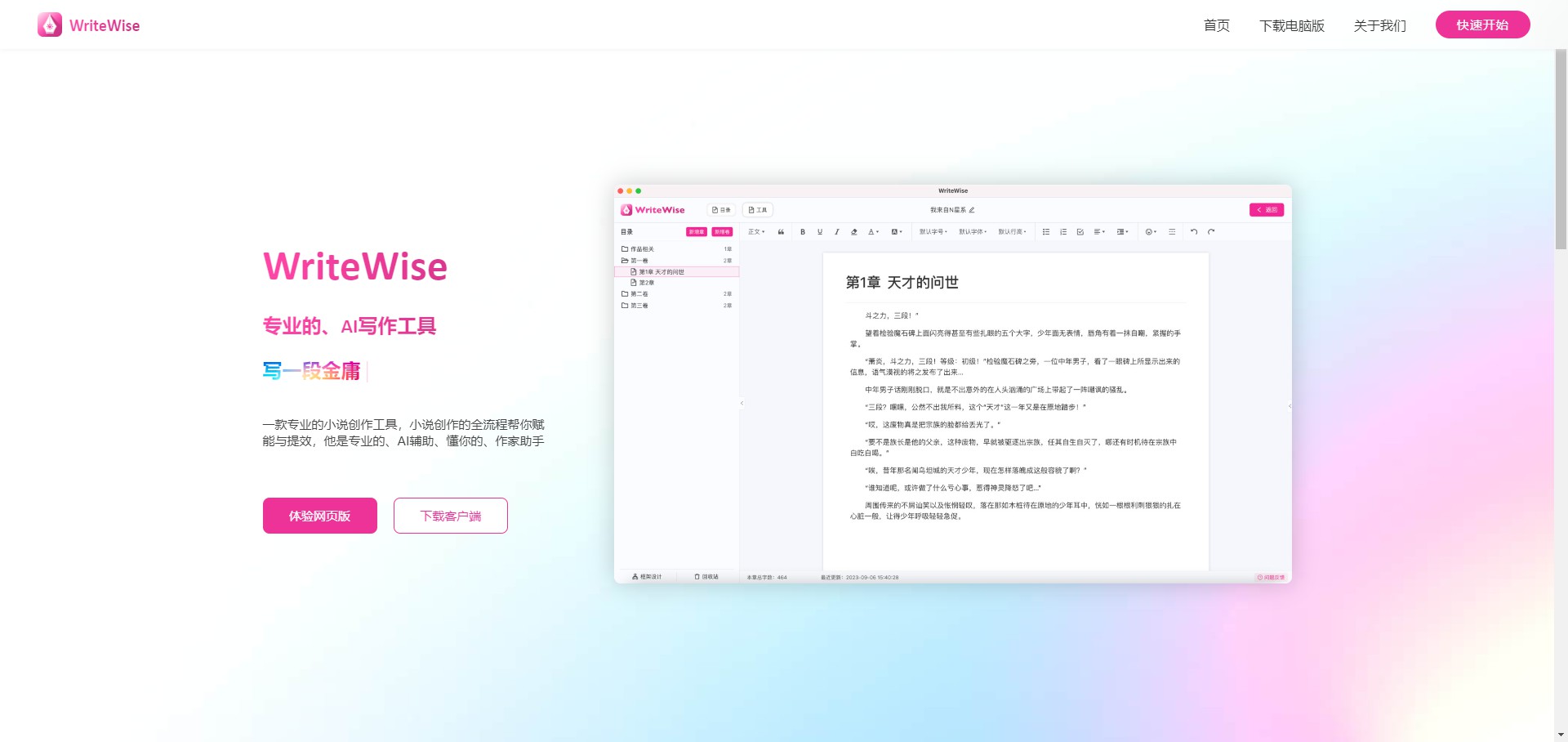
Task: Toggle bold formatting in editor toolbar
Action: pos(803,232)
